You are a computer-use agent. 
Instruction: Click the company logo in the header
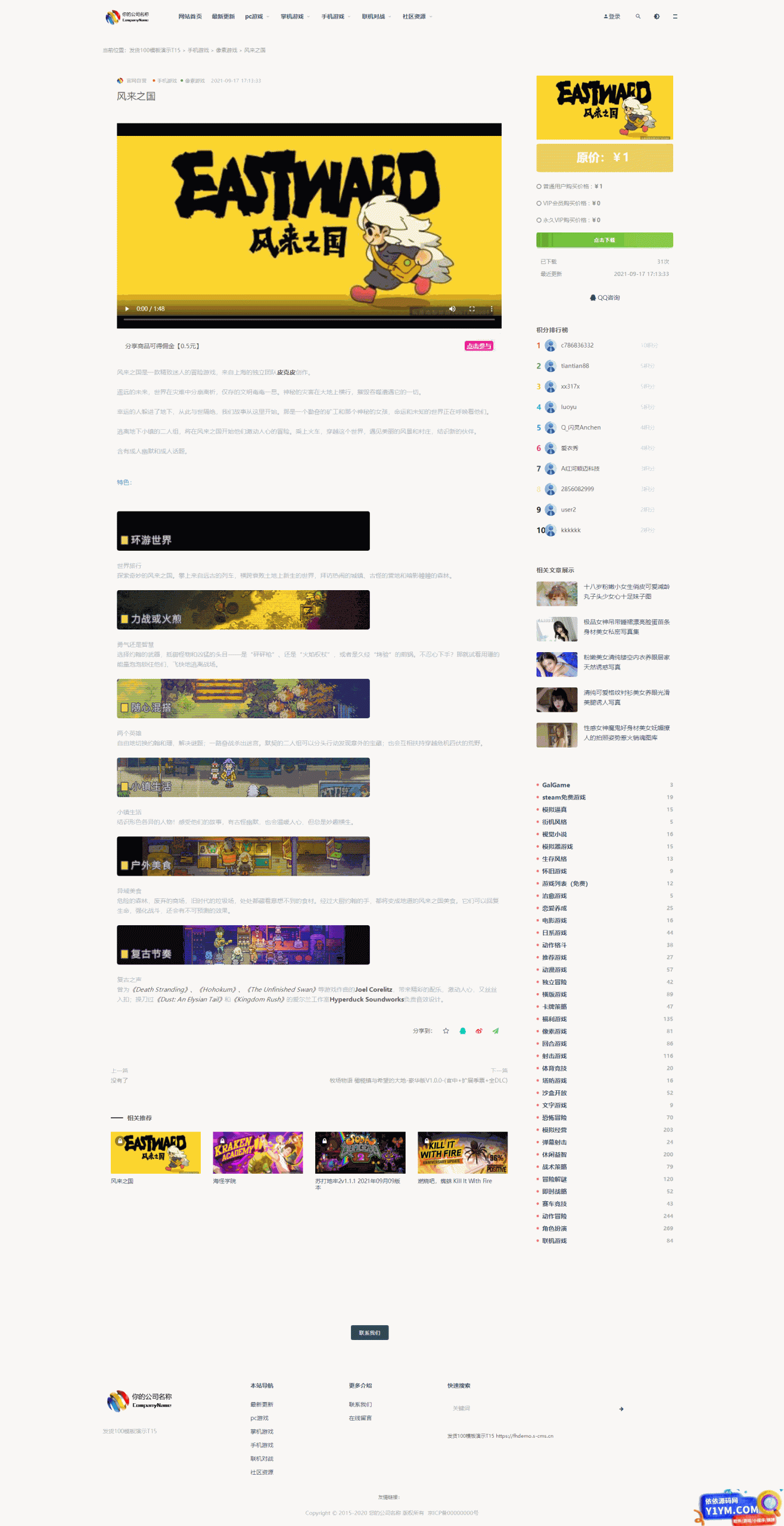[x=127, y=17]
